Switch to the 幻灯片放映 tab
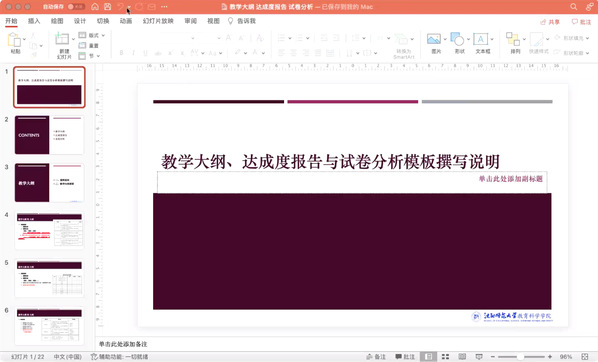The image size is (598, 362). 158,21
